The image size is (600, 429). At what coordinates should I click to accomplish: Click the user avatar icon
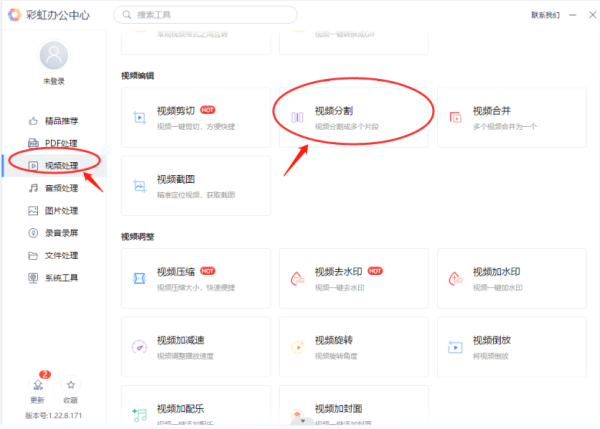(54, 55)
